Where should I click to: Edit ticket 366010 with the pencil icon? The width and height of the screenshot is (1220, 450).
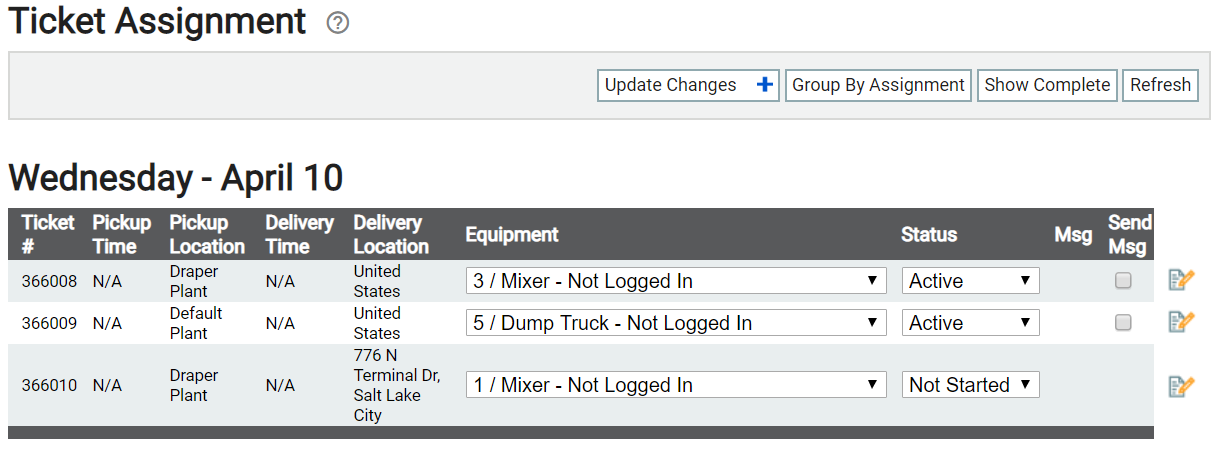[1182, 386]
